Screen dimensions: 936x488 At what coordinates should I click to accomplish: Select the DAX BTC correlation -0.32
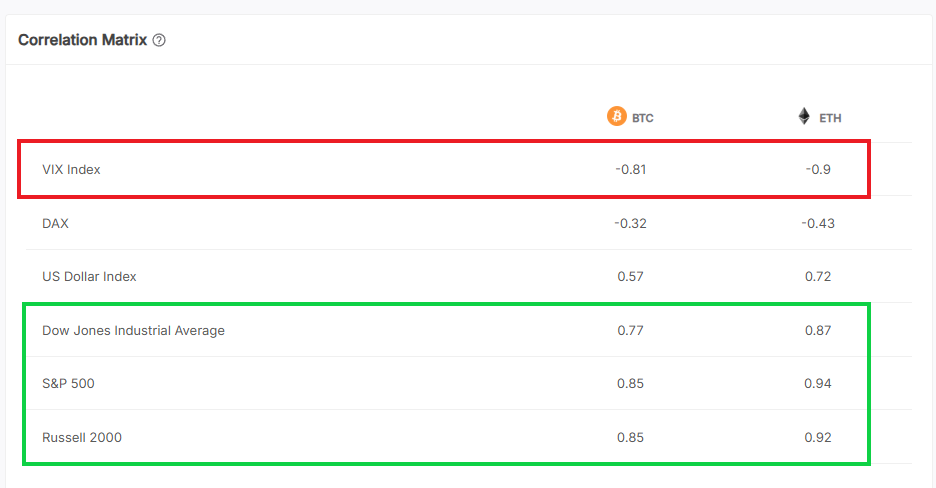(630, 223)
